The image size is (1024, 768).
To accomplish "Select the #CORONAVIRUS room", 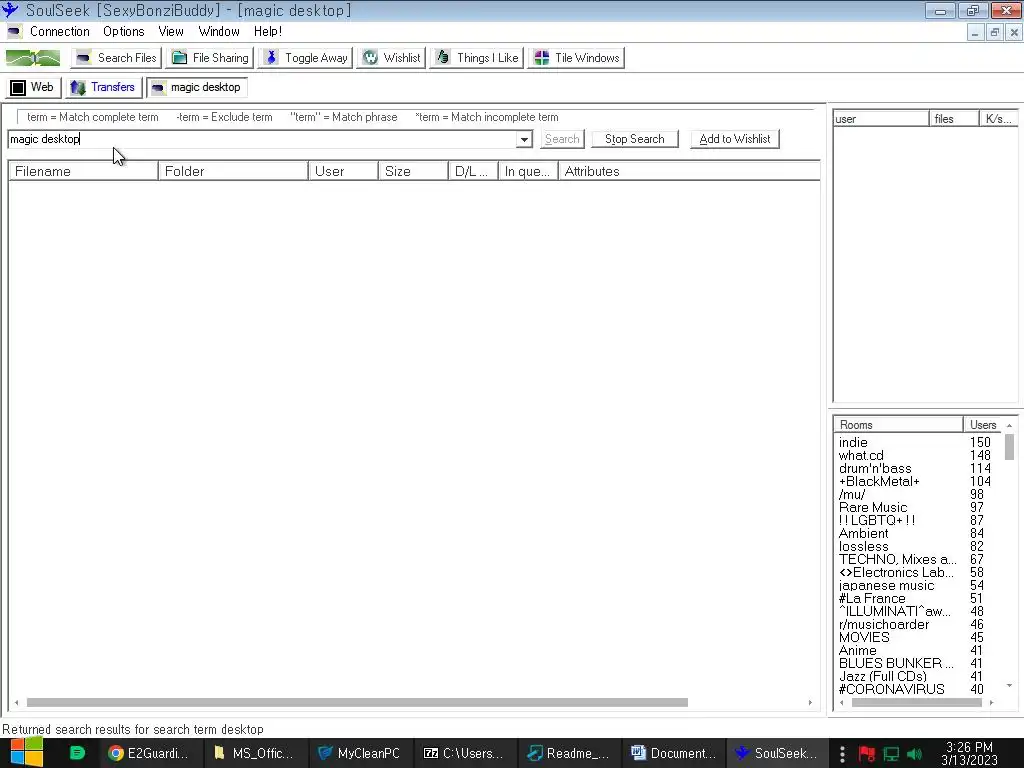I will 891,690.
